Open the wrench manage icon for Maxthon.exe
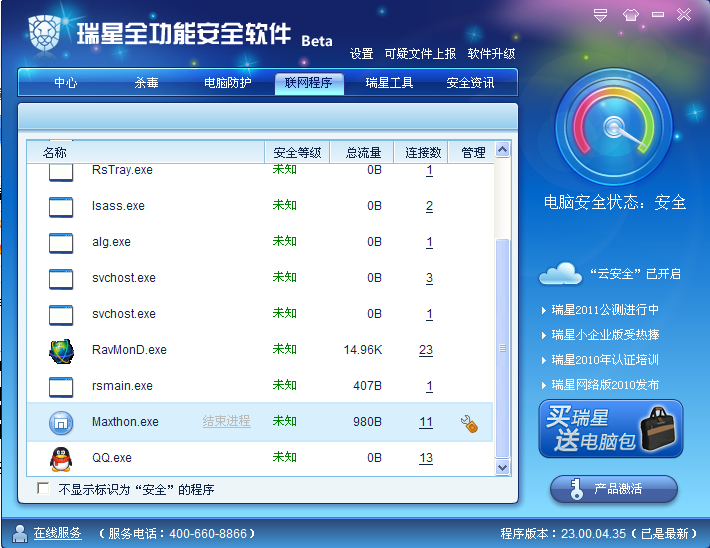Image resolution: width=710 pixels, height=548 pixels. (469, 423)
